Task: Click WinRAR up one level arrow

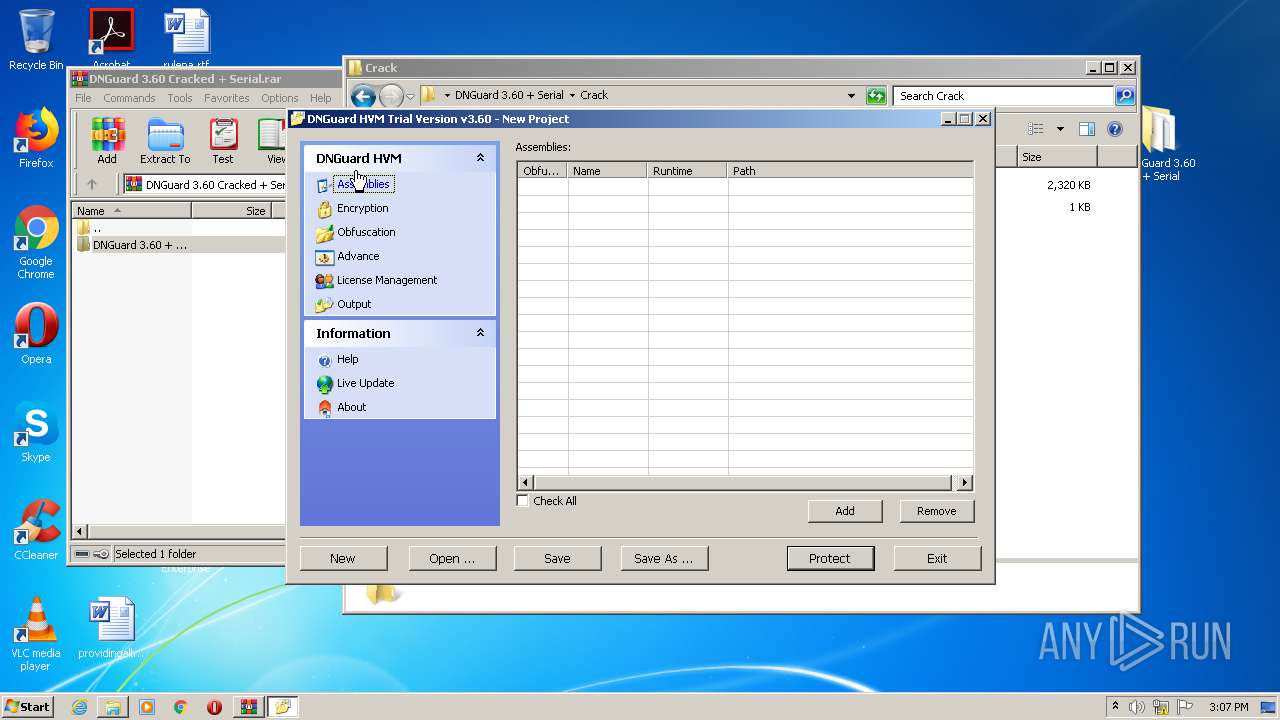Action: (x=92, y=184)
